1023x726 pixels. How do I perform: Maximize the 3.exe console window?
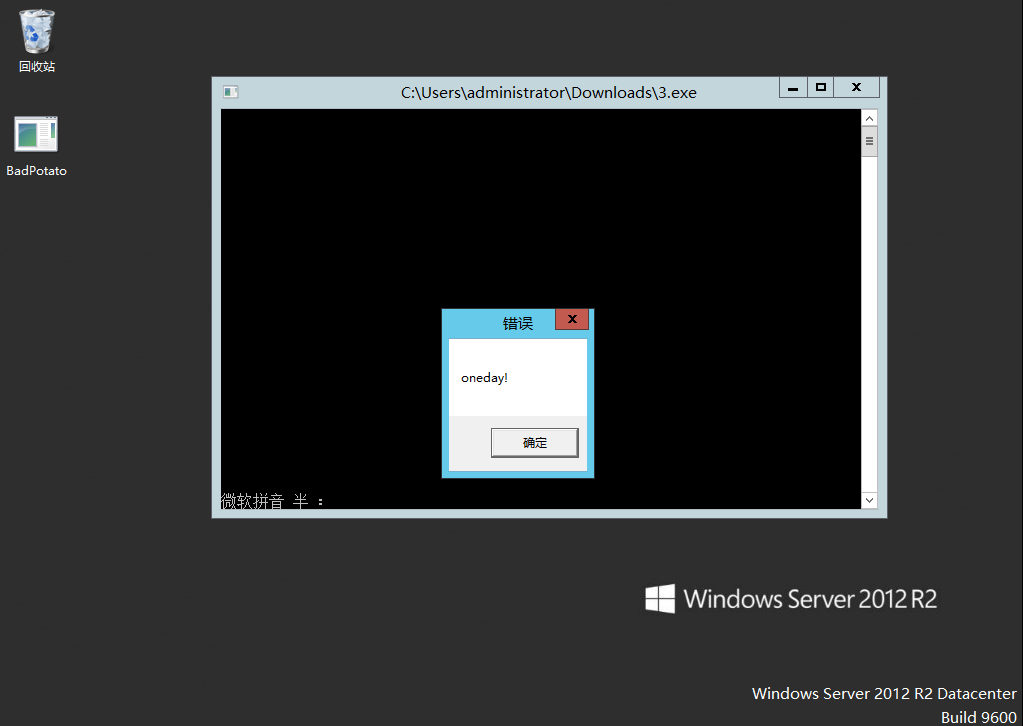(x=821, y=88)
